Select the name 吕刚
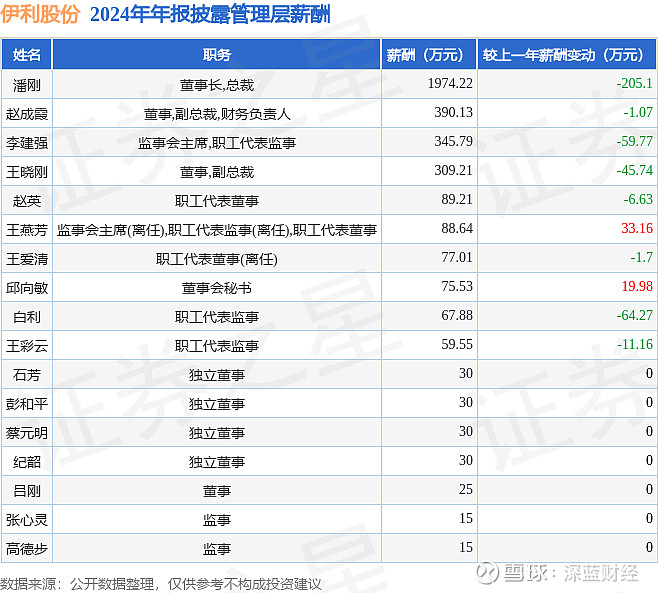Viewport: 658px width, 593px height. point(26,491)
